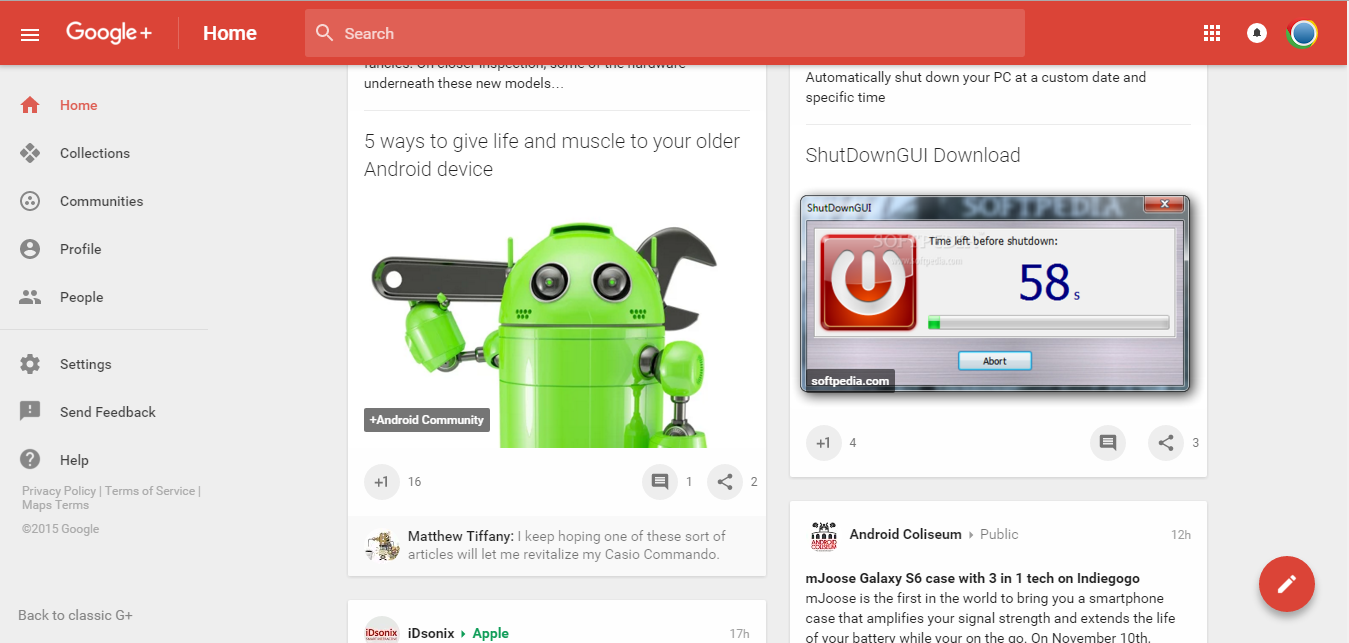This screenshot has height=643, width=1349.
Task: Click Back to classic G+
Action: coord(75,615)
